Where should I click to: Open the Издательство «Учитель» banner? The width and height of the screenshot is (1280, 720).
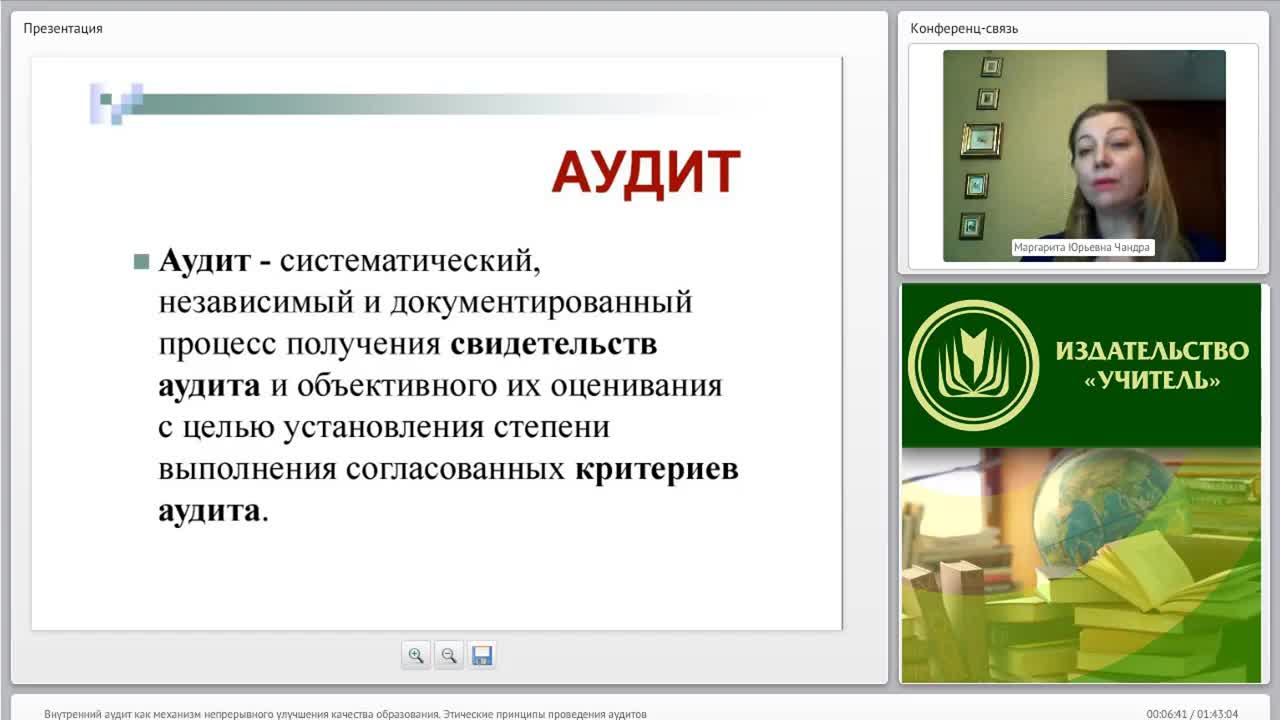[x=1081, y=365]
